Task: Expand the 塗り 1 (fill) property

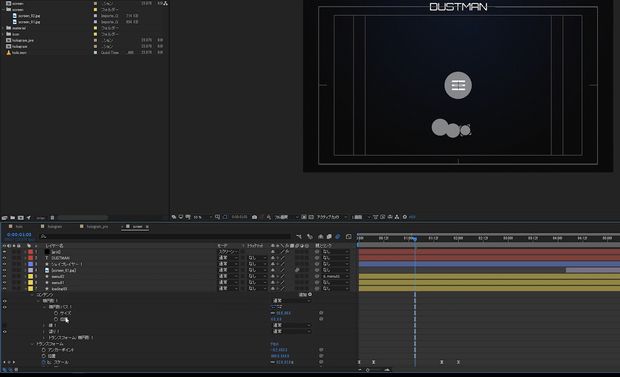Action: point(44,332)
